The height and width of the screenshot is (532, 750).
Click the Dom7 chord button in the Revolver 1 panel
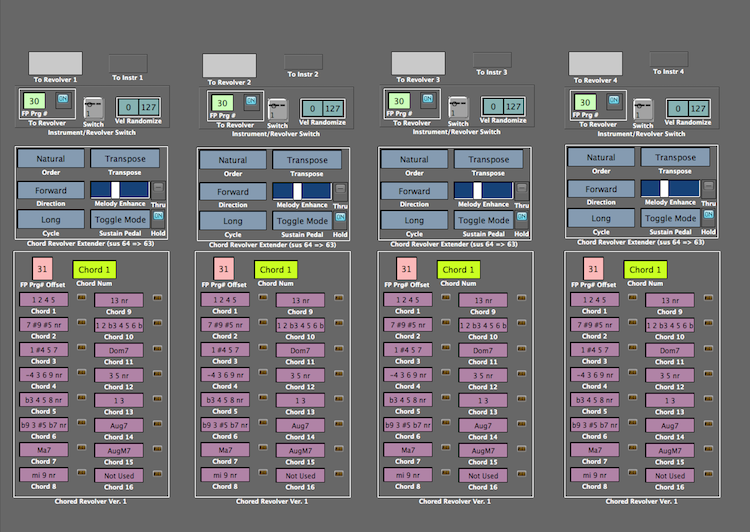click(x=118, y=349)
